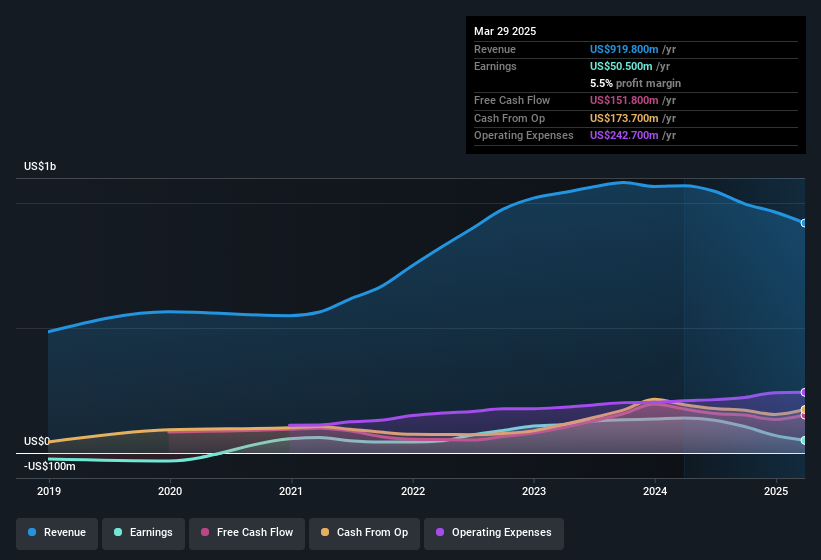821x560 pixels.
Task: Click the 5.5% profit margin text
Action: click(x=635, y=83)
